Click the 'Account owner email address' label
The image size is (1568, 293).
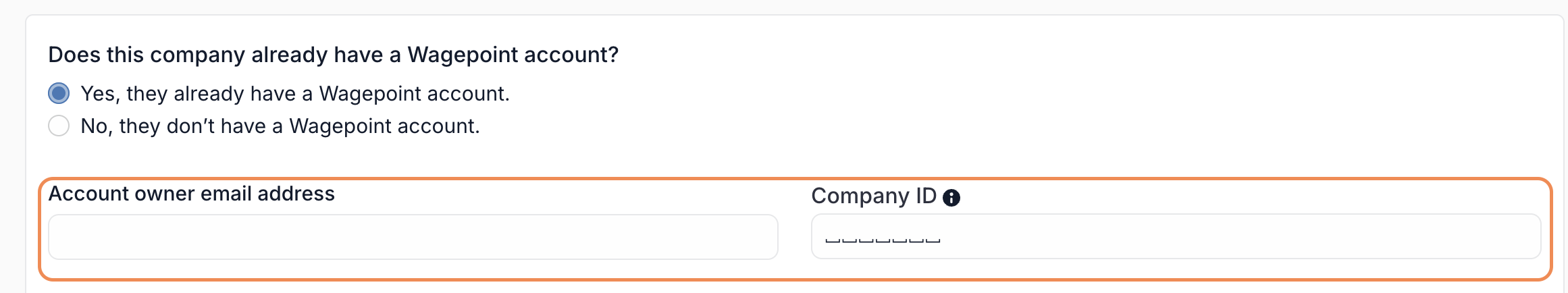click(192, 194)
